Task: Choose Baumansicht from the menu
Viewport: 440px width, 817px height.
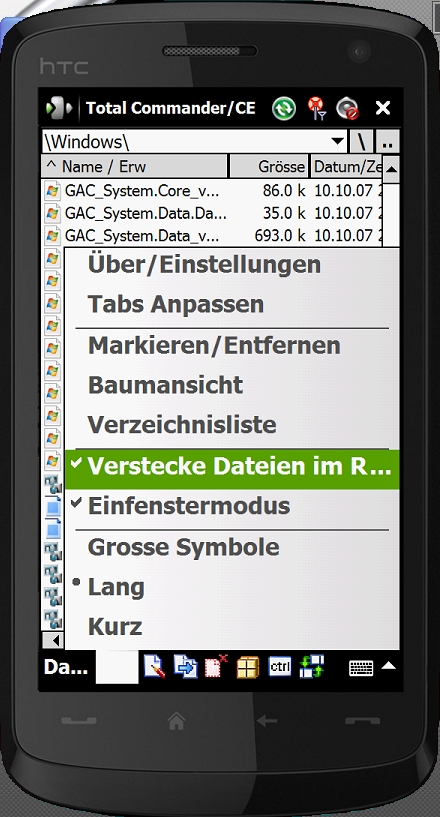Action: coord(232,386)
